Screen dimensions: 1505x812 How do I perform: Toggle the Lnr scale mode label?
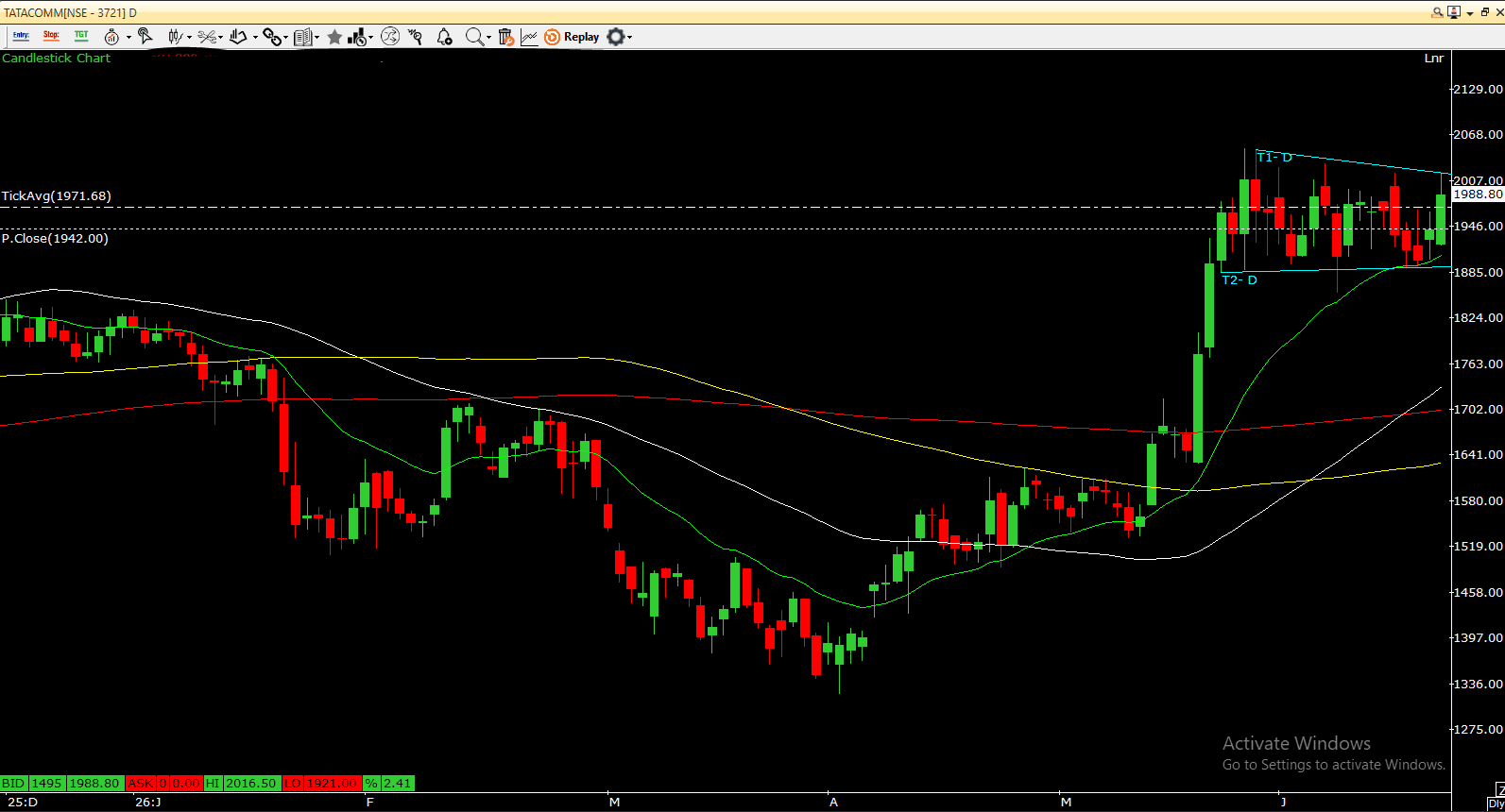pyautogui.click(x=1433, y=59)
